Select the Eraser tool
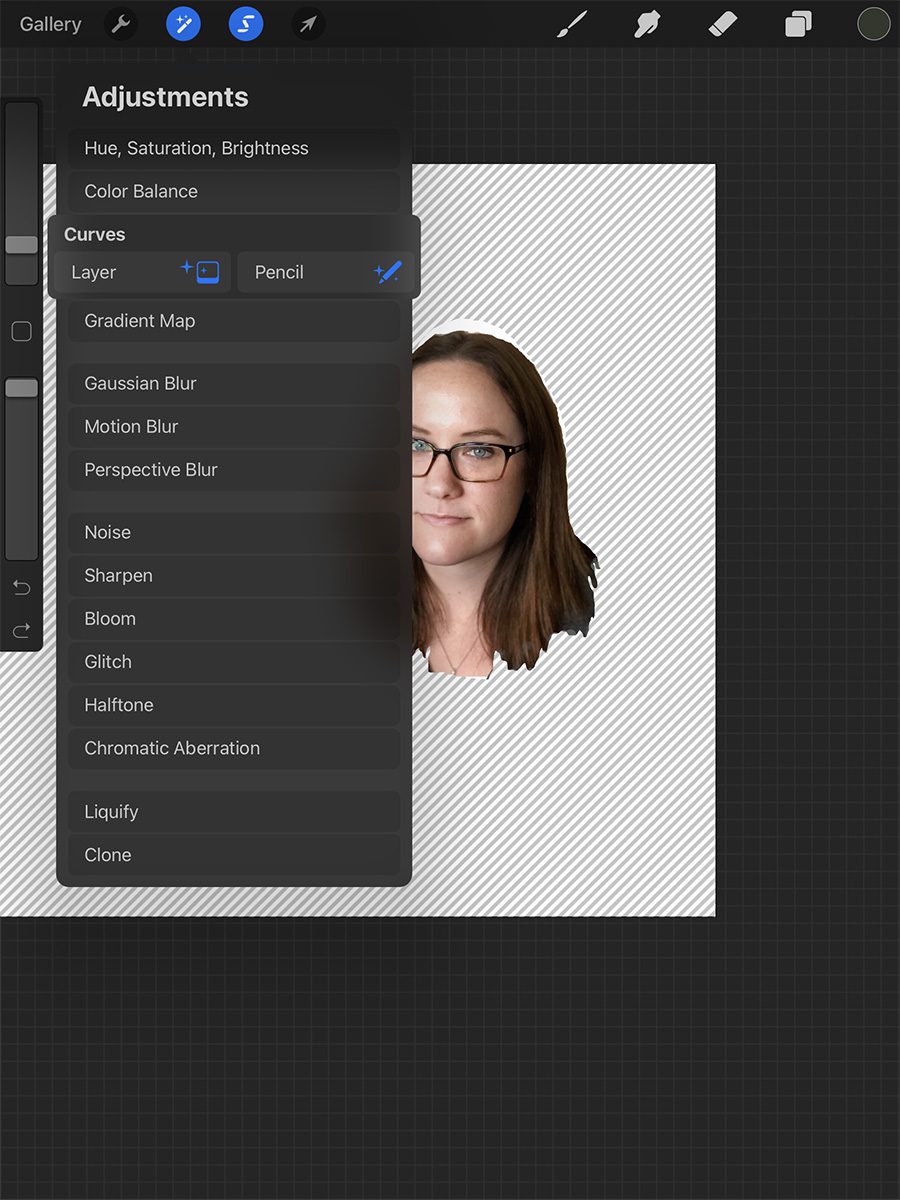Image resolution: width=900 pixels, height=1200 pixels. pyautogui.click(x=722, y=24)
